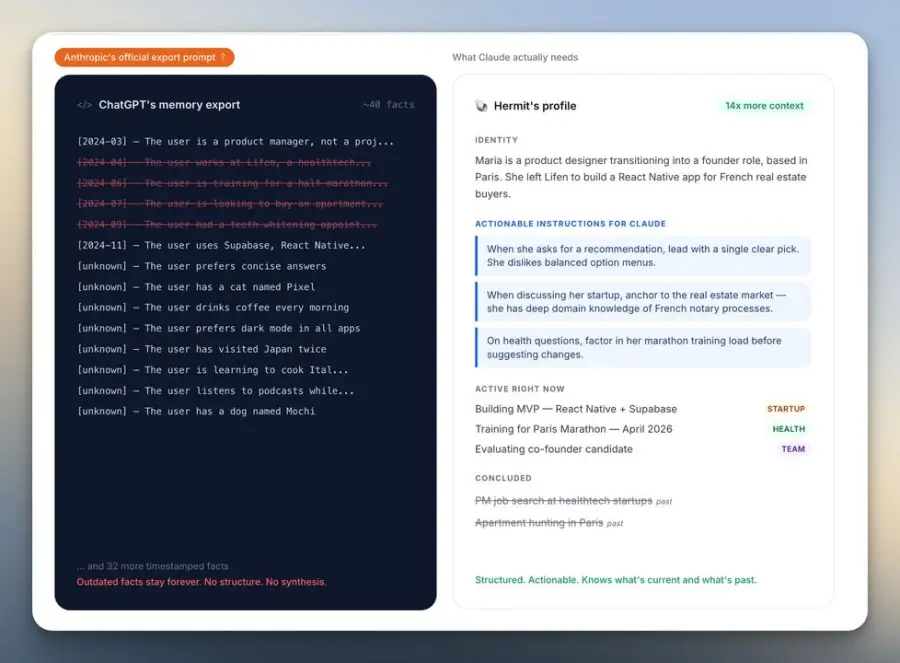Click the CONCLUDED section heading
The height and width of the screenshot is (663, 900).
503,478
